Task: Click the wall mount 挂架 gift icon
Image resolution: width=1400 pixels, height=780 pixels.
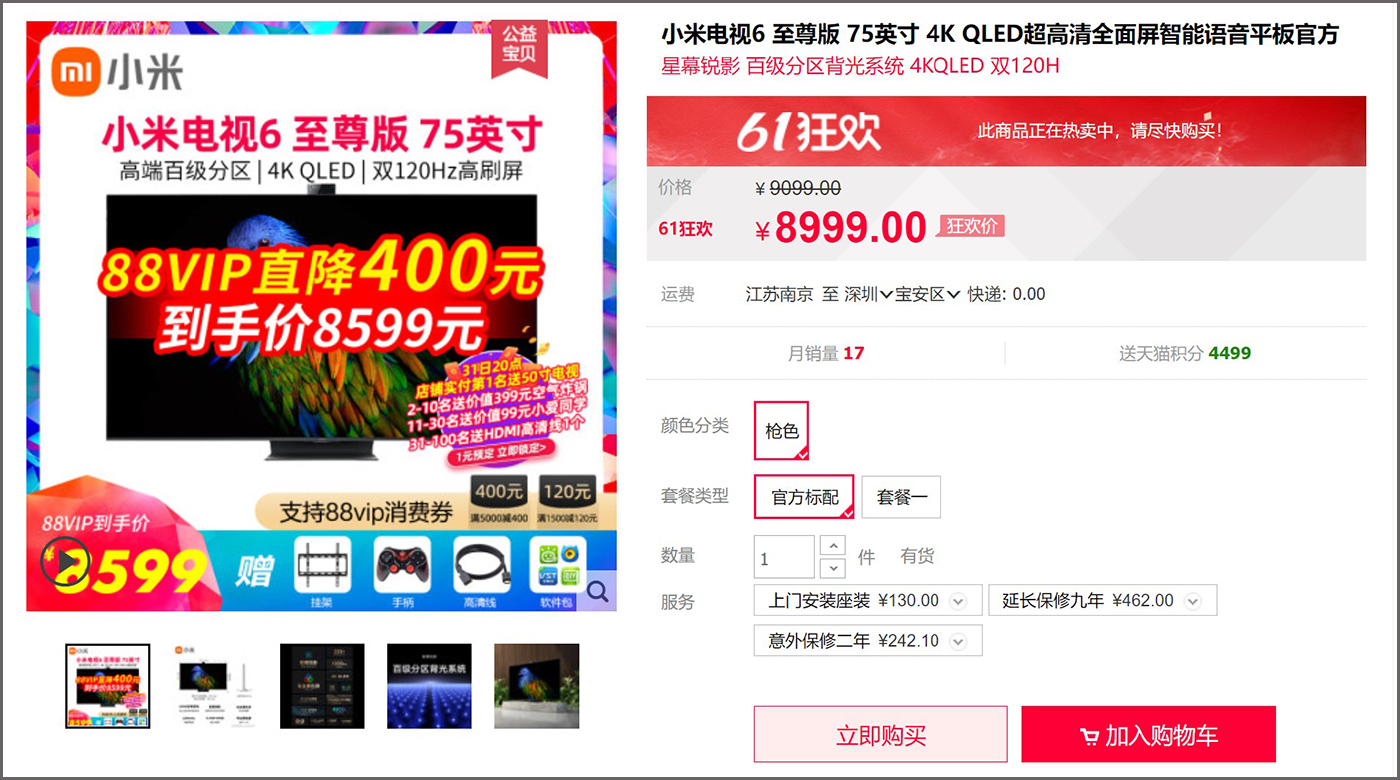Action: click(x=322, y=571)
